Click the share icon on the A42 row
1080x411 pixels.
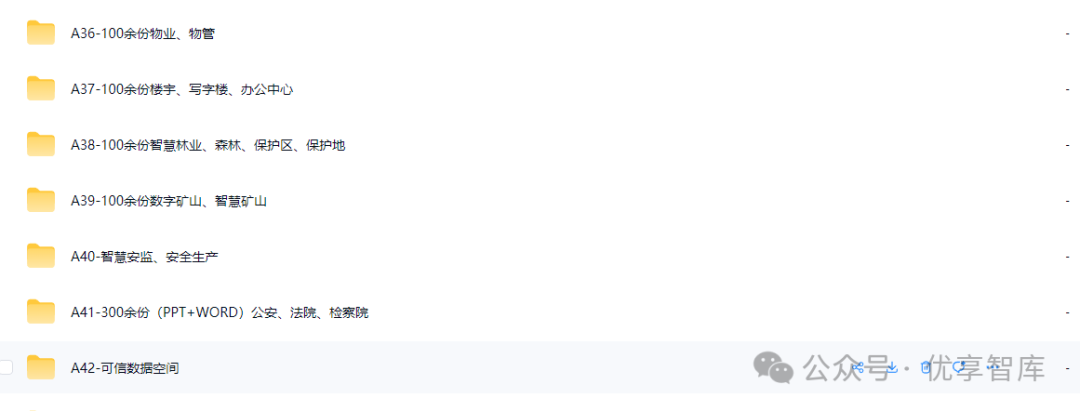pyautogui.click(x=858, y=368)
